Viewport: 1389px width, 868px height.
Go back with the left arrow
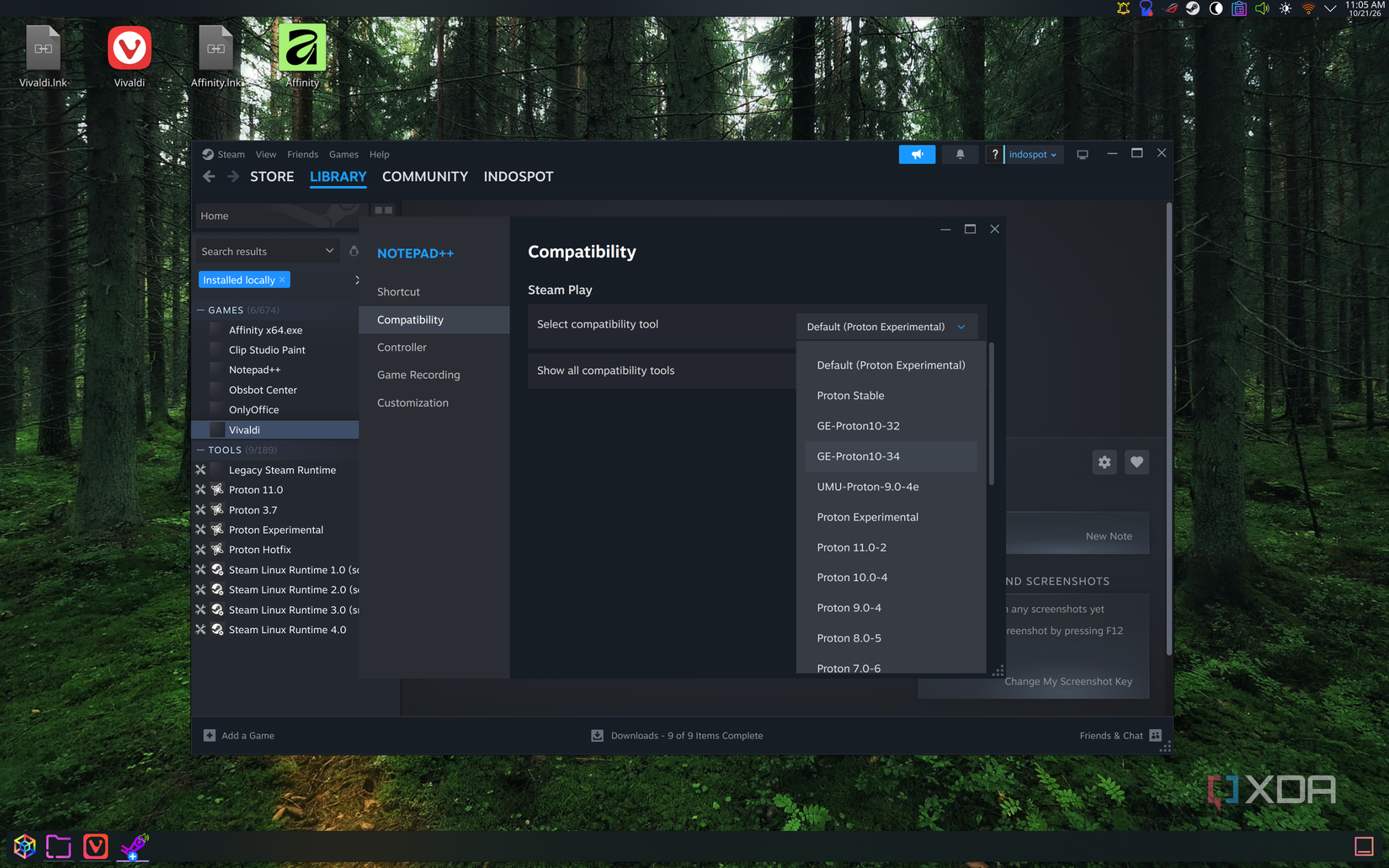point(209,176)
